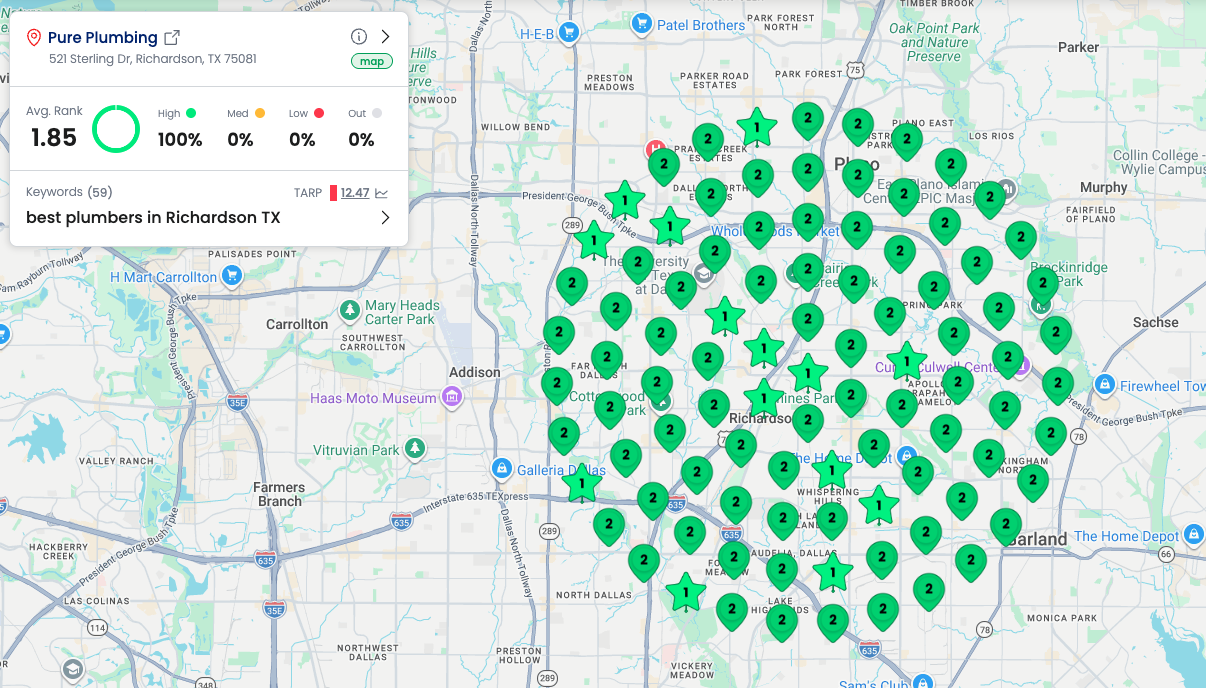Click the Sachse town label on the map
Image resolution: width=1206 pixels, height=688 pixels.
pos(1156,322)
